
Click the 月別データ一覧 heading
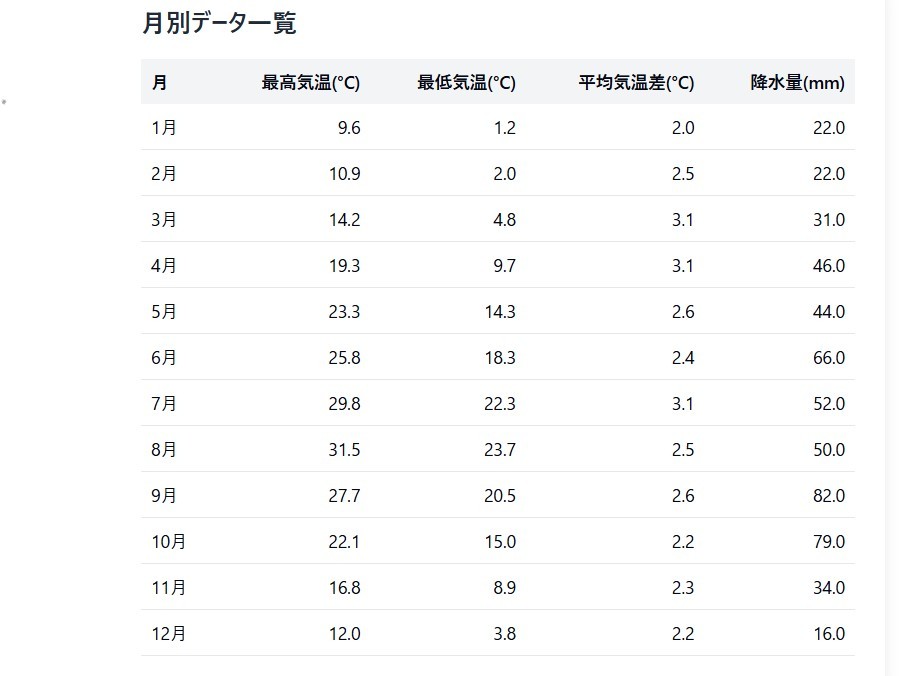[219, 24]
